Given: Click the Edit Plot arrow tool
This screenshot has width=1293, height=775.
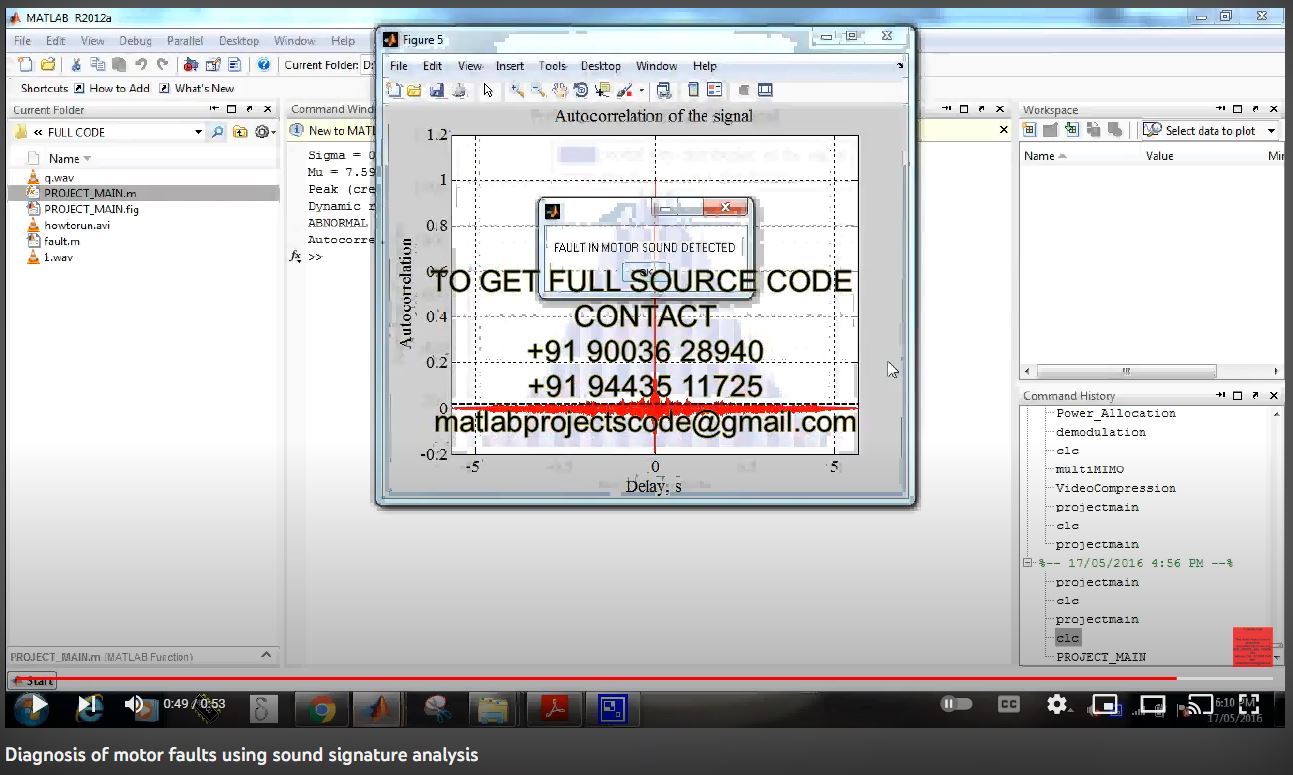Looking at the screenshot, I should 488,90.
